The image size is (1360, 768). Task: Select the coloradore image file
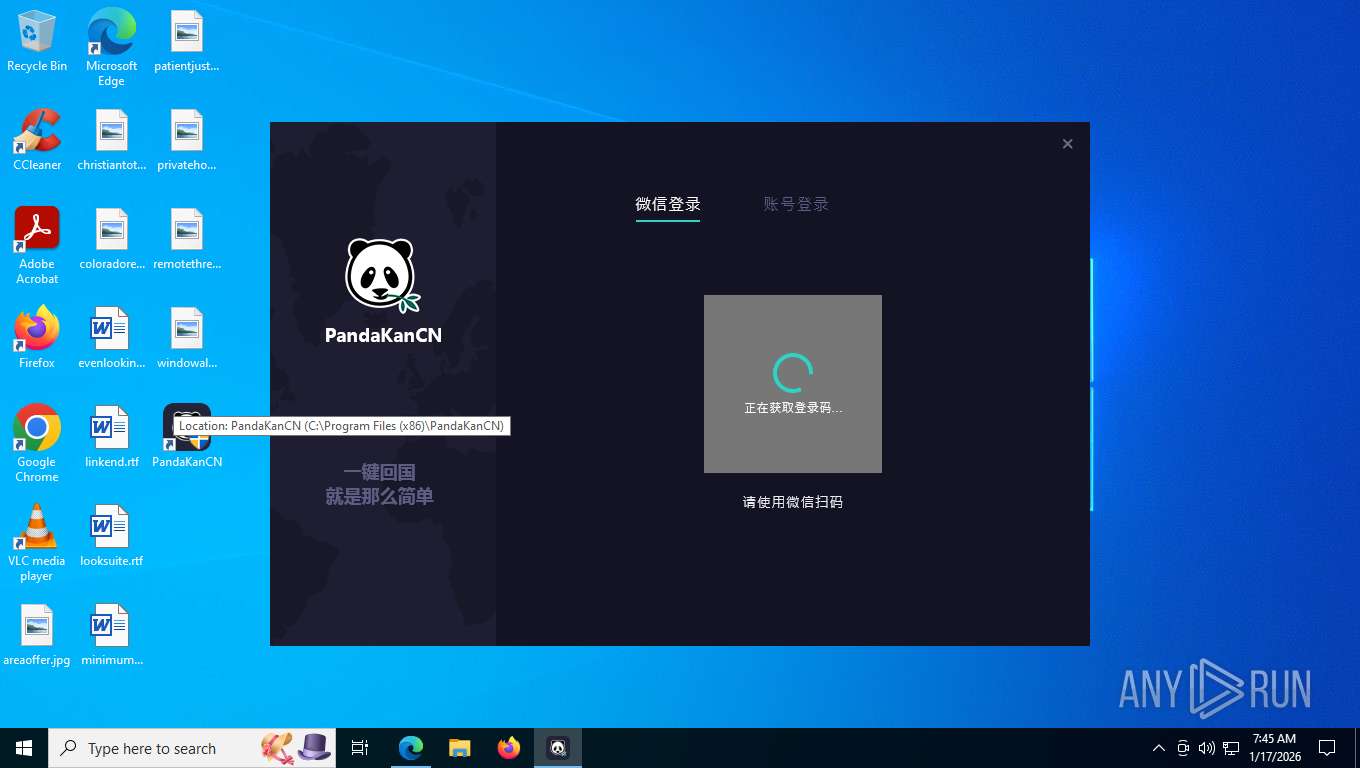click(112, 240)
